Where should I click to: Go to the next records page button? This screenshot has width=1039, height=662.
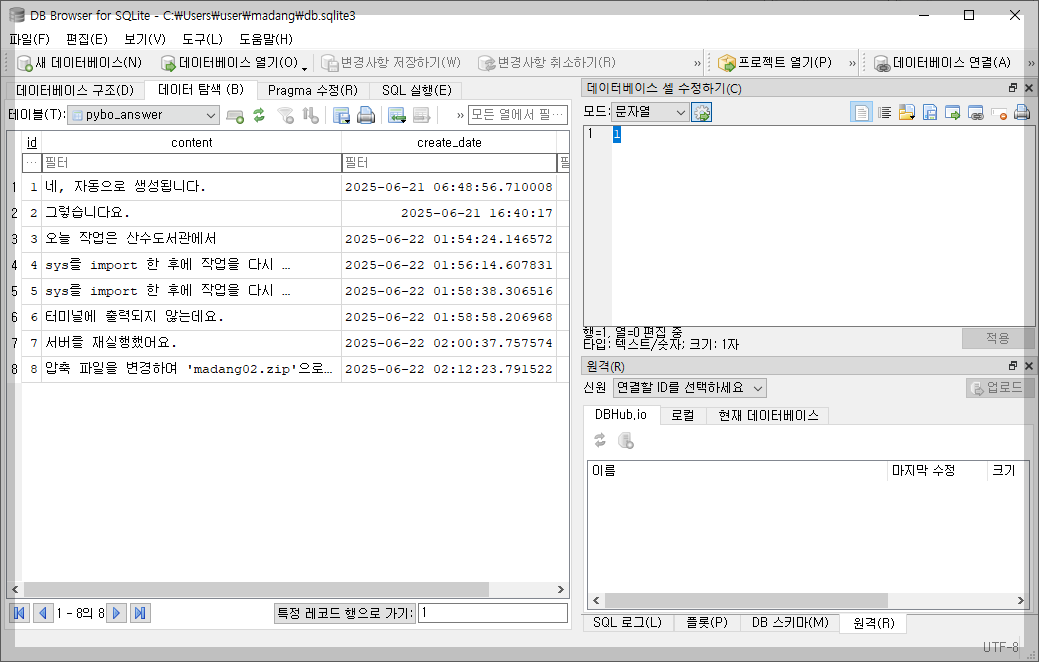[x=116, y=613]
